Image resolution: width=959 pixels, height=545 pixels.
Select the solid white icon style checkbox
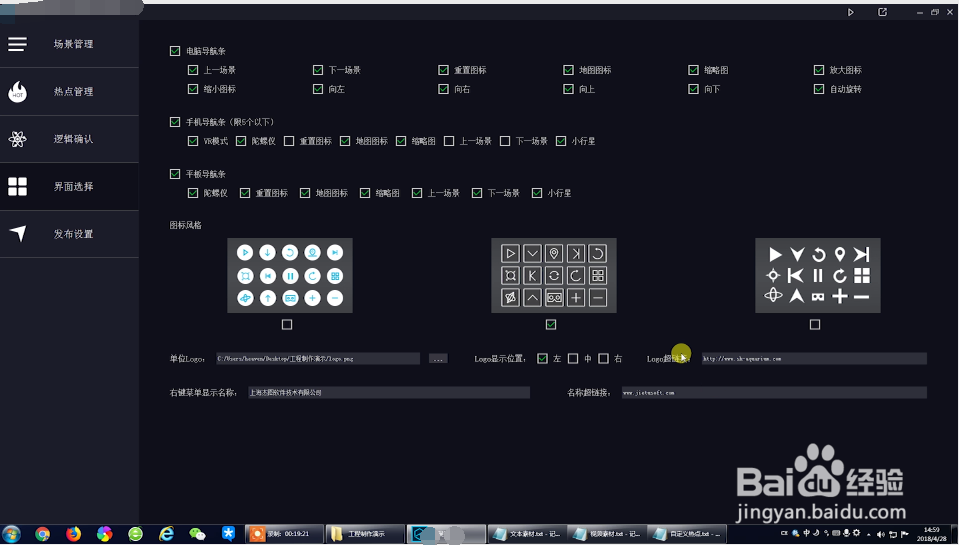coord(815,325)
